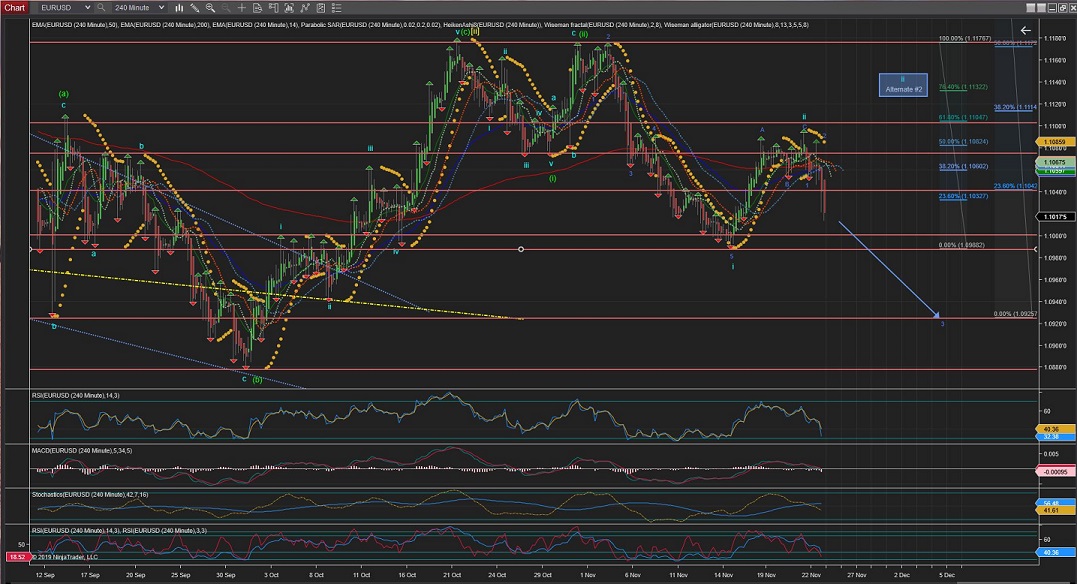Click the zoom out magnifier icon
The image size is (1077, 584).
pos(227,7)
